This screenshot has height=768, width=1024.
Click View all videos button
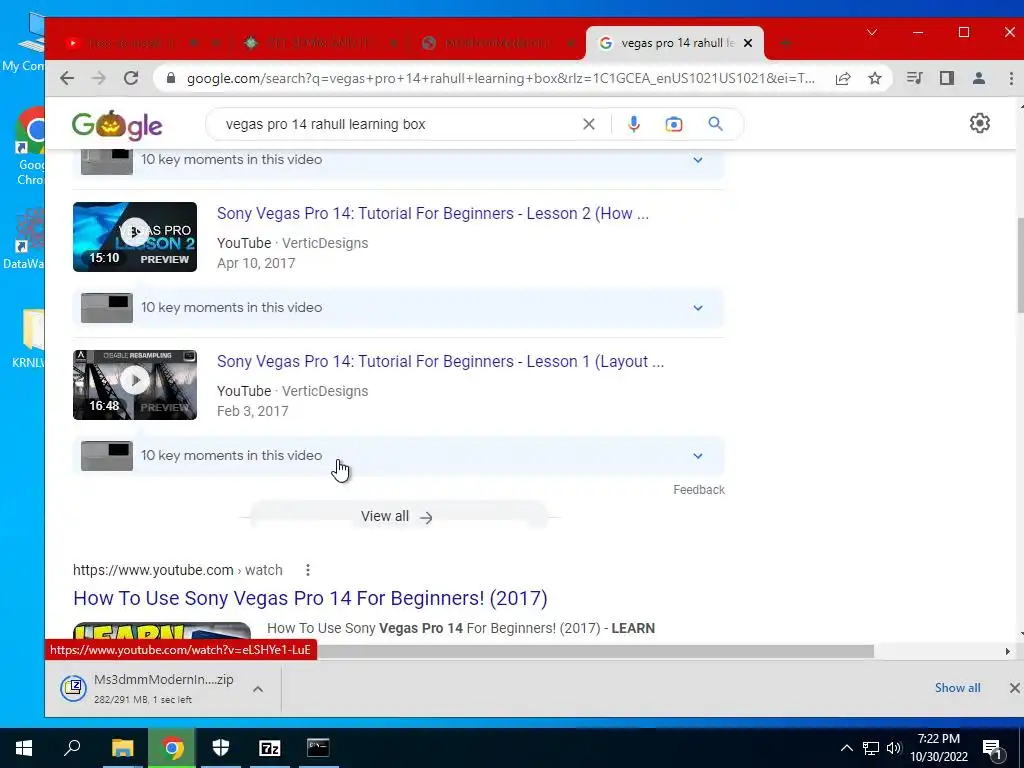[x=398, y=517]
